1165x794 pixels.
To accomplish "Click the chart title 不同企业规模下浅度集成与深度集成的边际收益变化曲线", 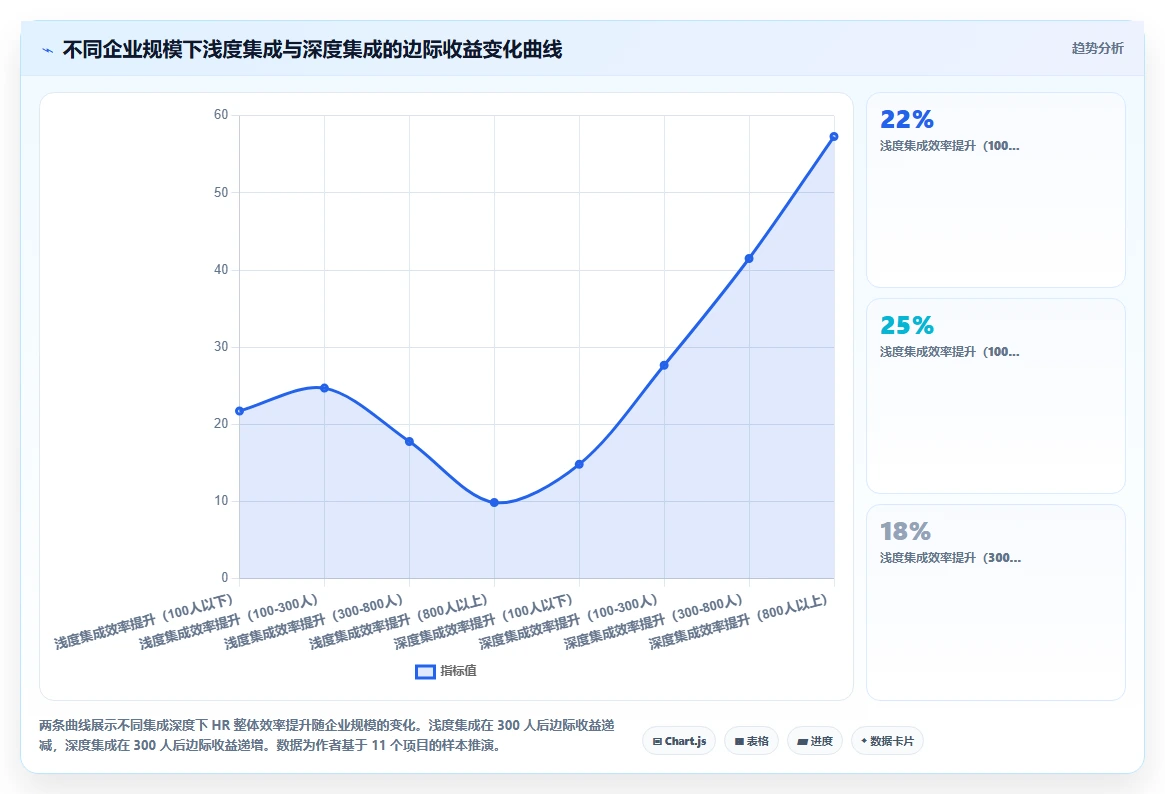I will point(312,50).
